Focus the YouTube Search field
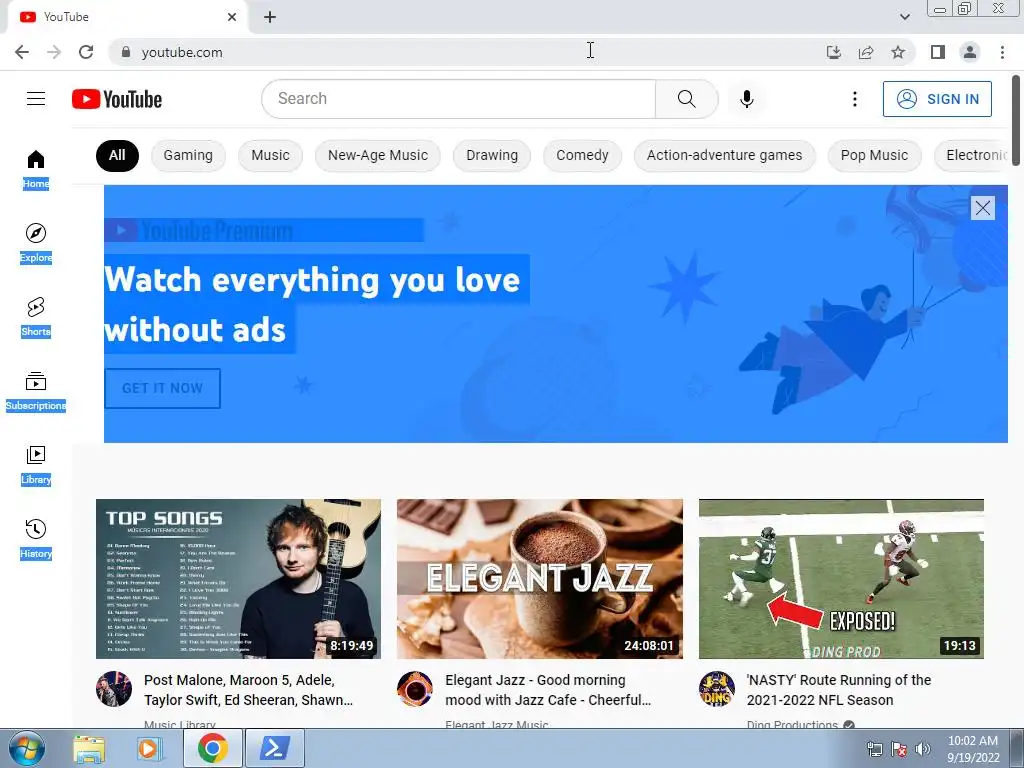Screen dimensions: 1024x768 tap(458, 99)
